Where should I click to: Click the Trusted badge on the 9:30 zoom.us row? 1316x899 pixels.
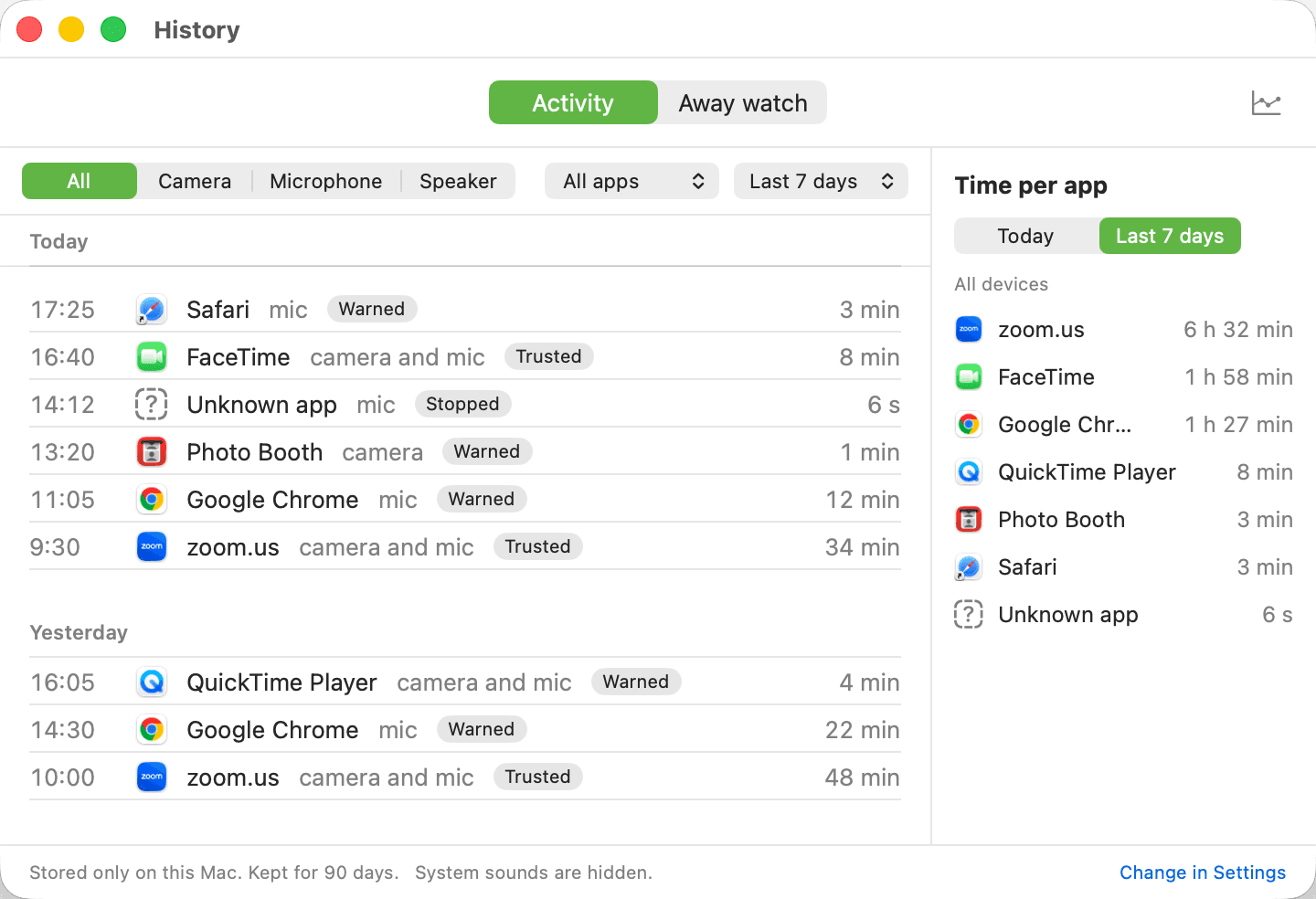pyautogui.click(x=537, y=546)
